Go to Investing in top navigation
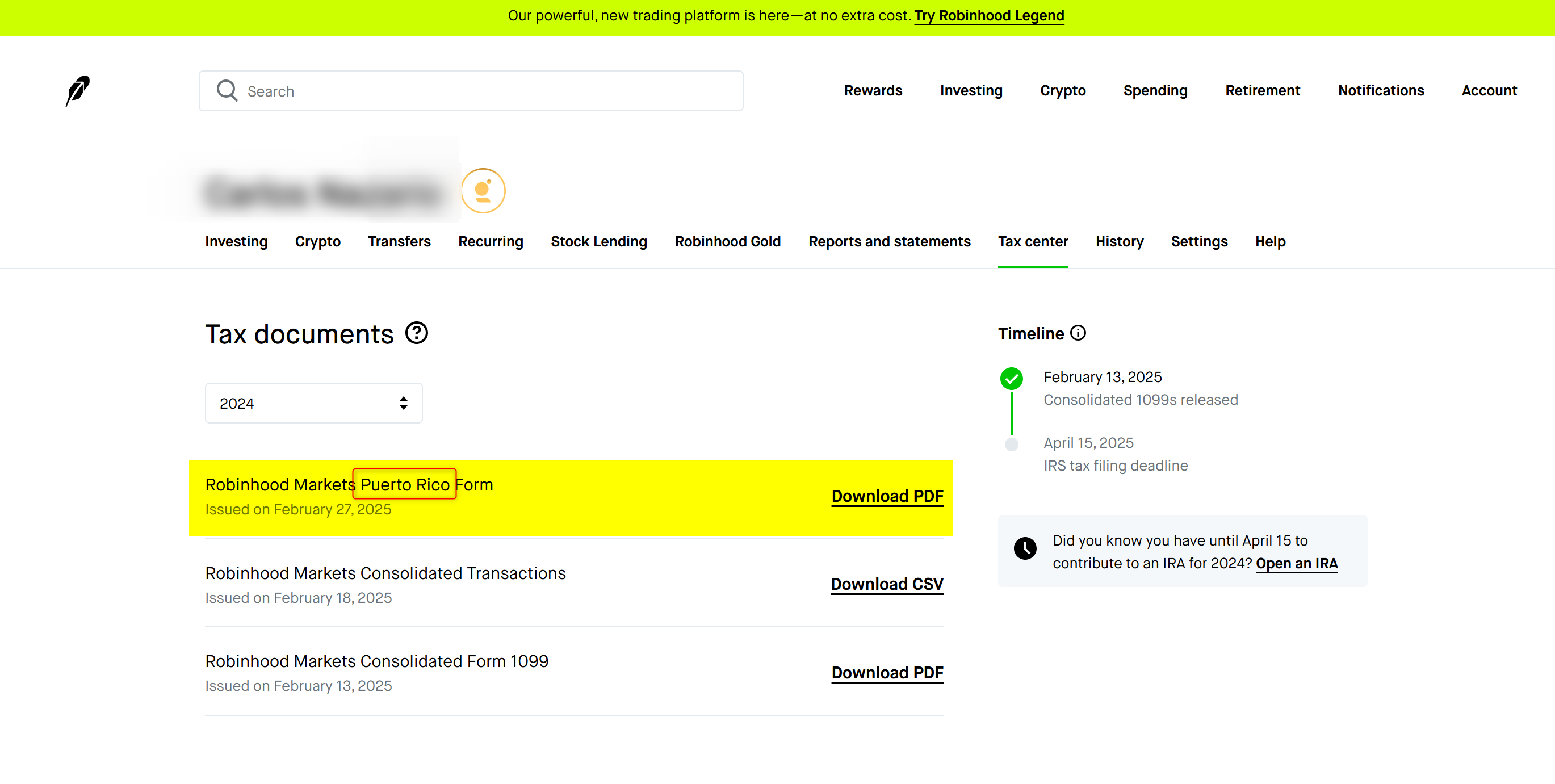Image resolution: width=1555 pixels, height=784 pixels. pos(971,90)
